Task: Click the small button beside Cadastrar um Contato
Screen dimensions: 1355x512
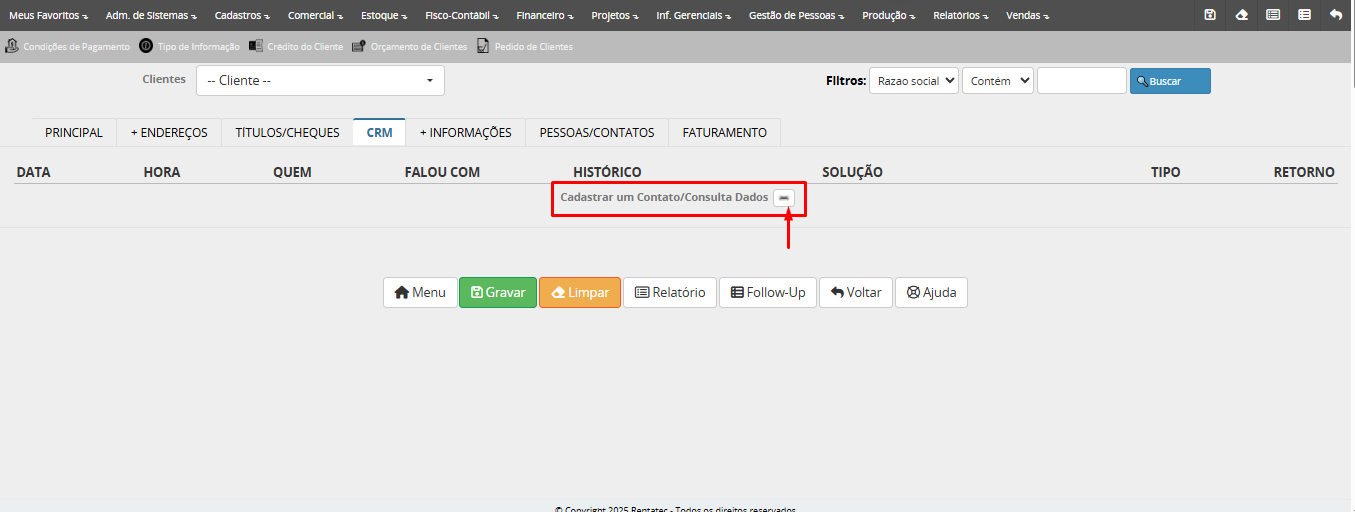Action: click(x=784, y=198)
